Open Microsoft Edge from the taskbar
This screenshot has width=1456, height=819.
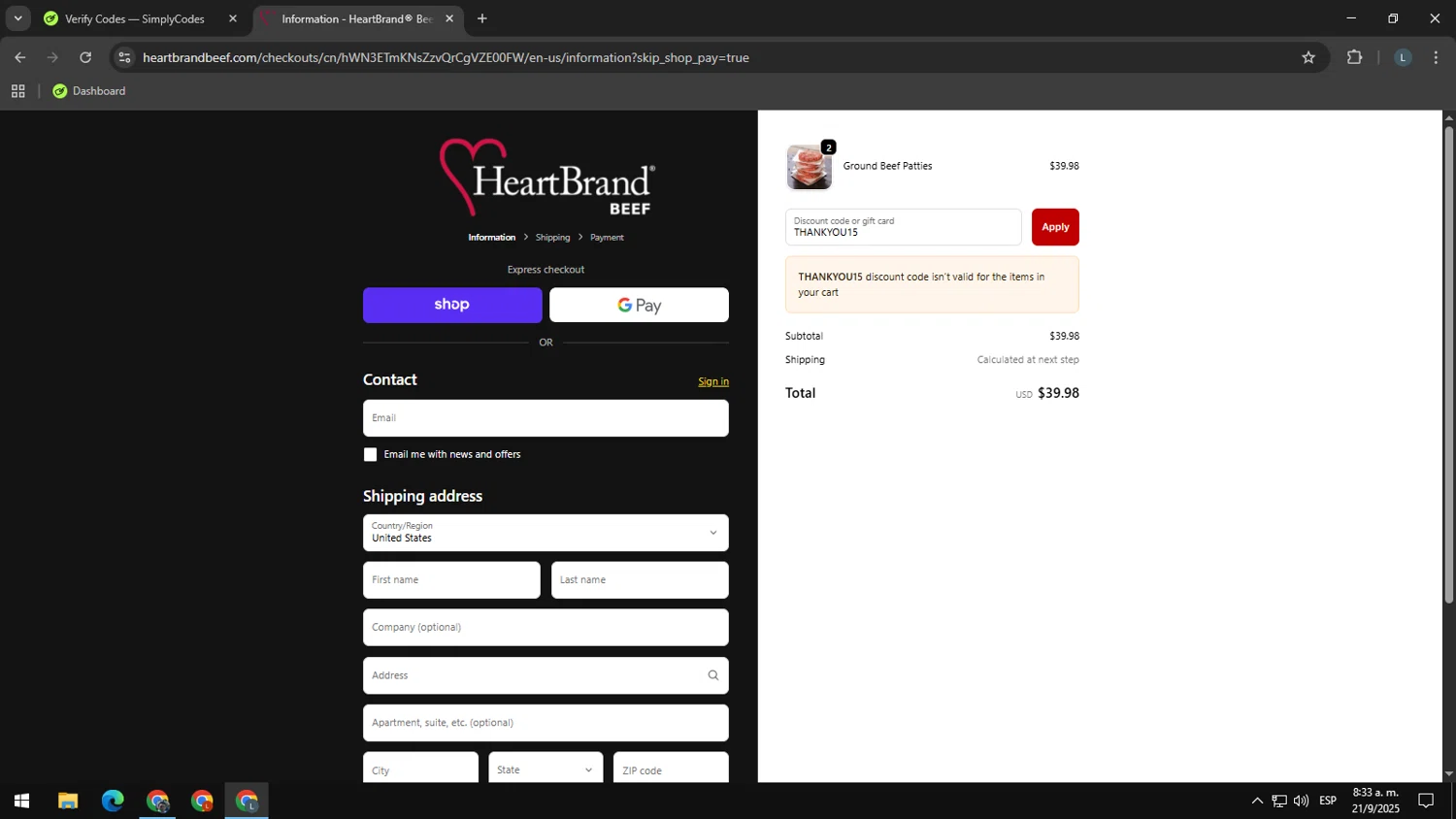pos(113,802)
